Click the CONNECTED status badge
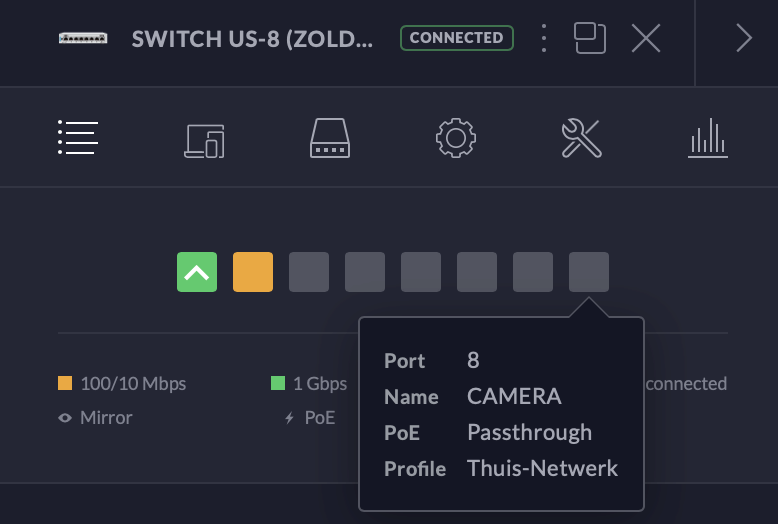Image resolution: width=778 pixels, height=524 pixels. pos(456,38)
